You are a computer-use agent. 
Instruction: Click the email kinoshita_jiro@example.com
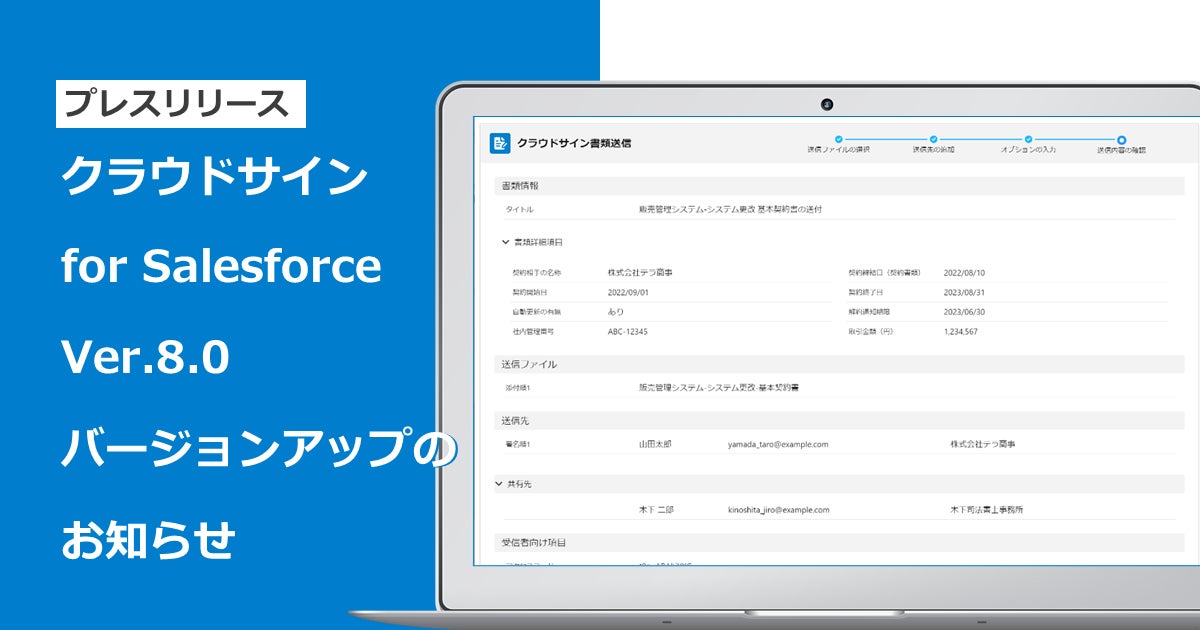click(x=779, y=509)
